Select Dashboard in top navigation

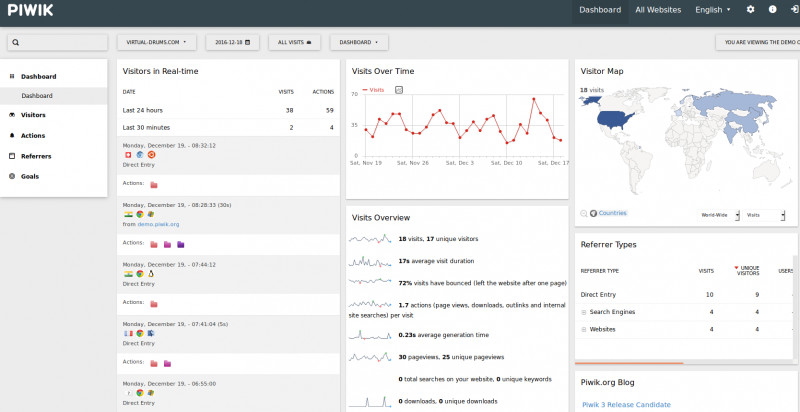coord(600,10)
